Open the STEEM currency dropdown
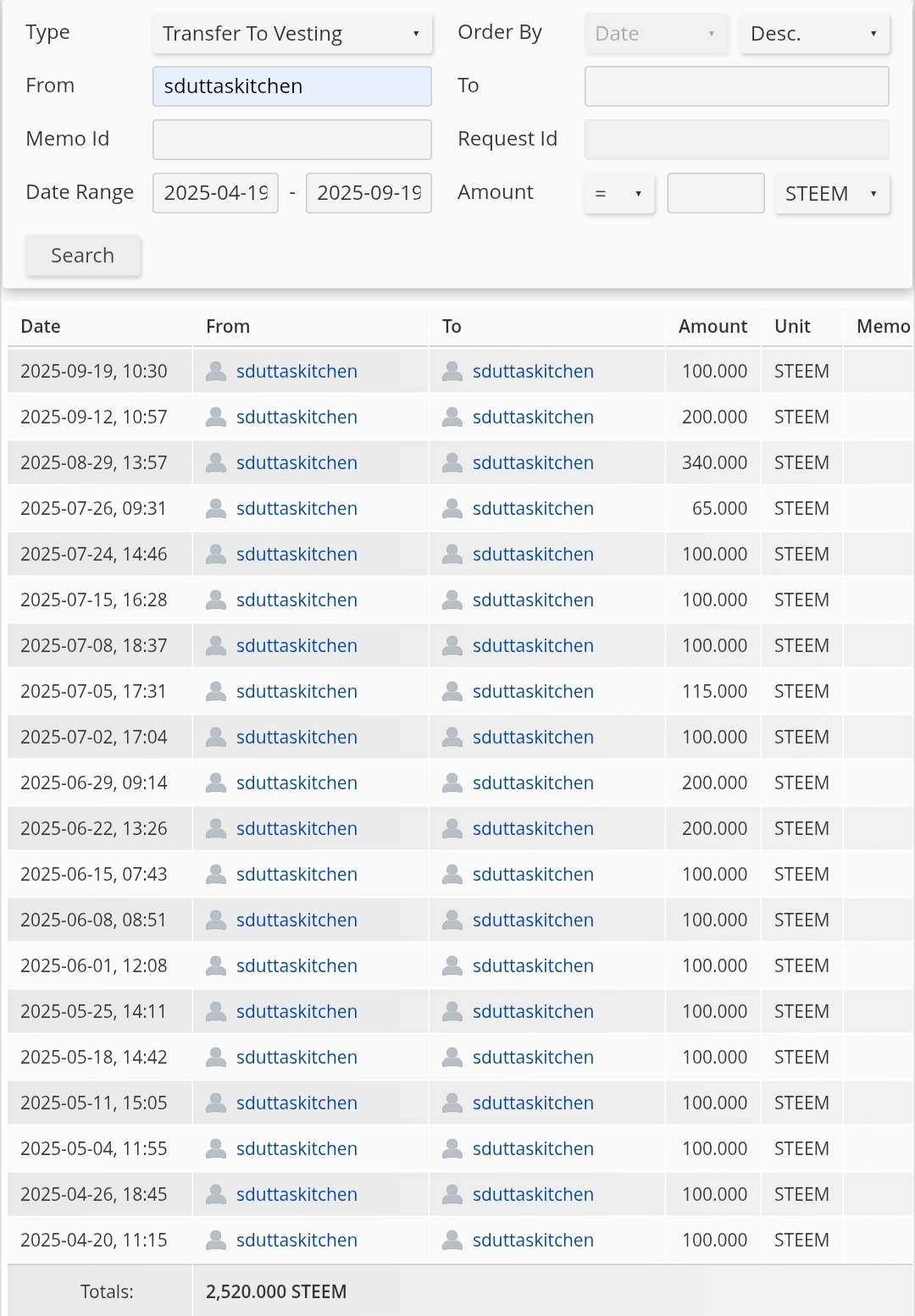 pyautogui.click(x=832, y=193)
